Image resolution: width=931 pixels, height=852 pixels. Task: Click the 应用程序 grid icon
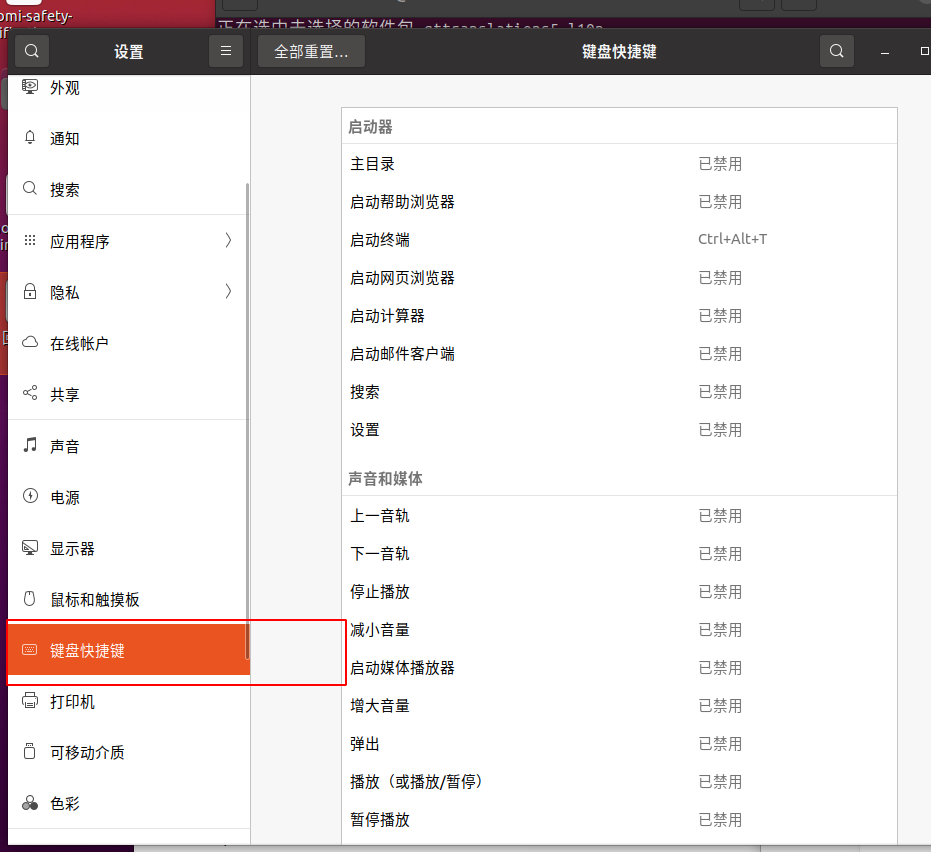(x=30, y=240)
